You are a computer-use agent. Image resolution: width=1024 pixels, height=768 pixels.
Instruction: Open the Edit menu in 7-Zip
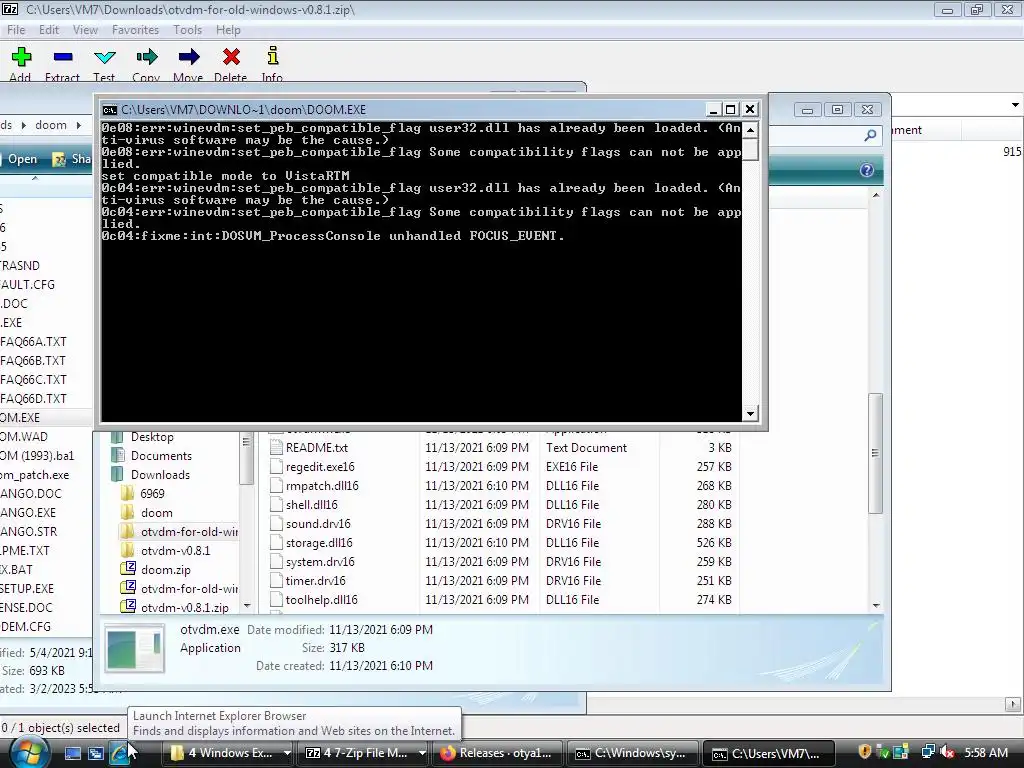[x=49, y=30]
